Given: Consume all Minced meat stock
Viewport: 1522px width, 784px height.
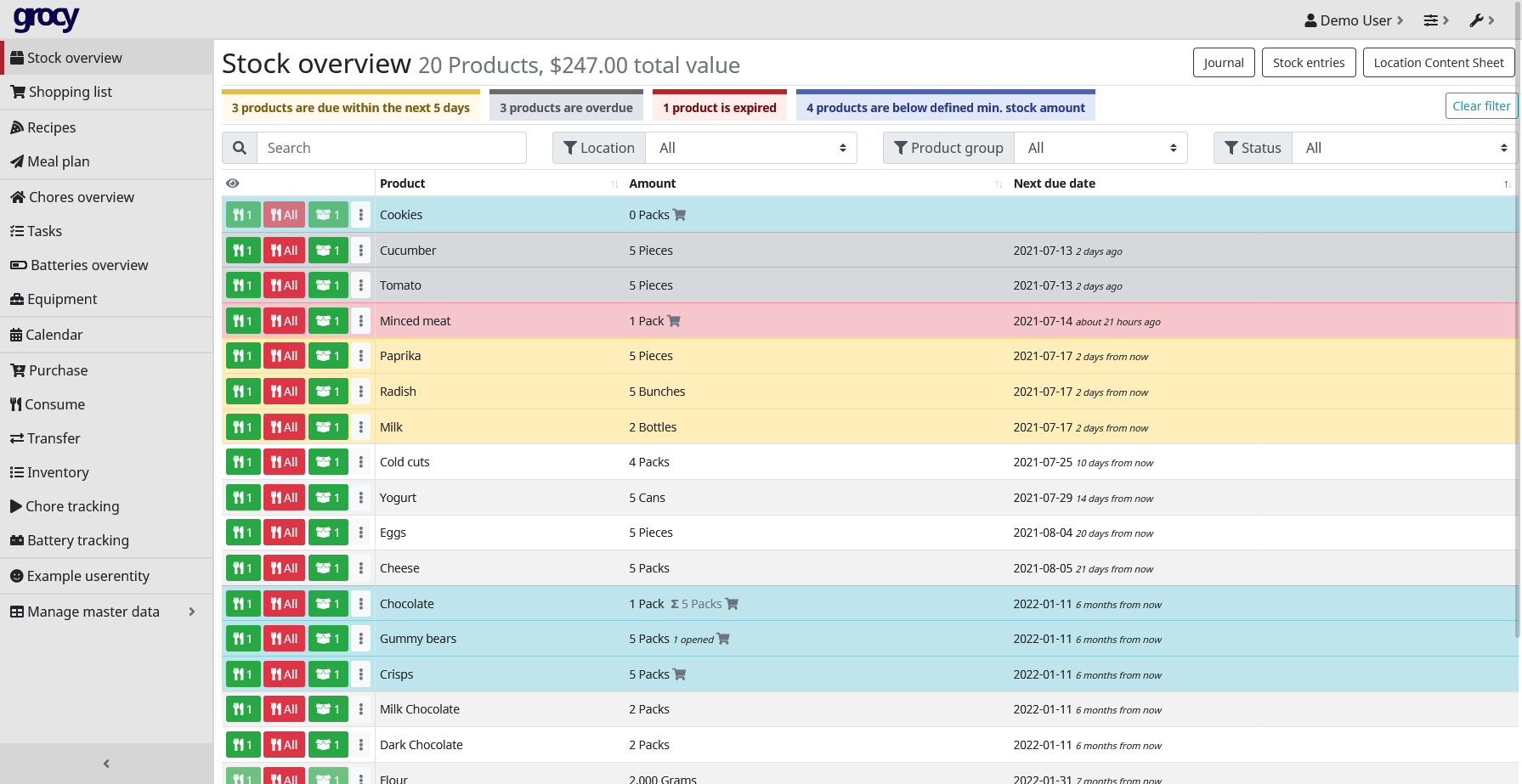Looking at the screenshot, I should click(284, 321).
